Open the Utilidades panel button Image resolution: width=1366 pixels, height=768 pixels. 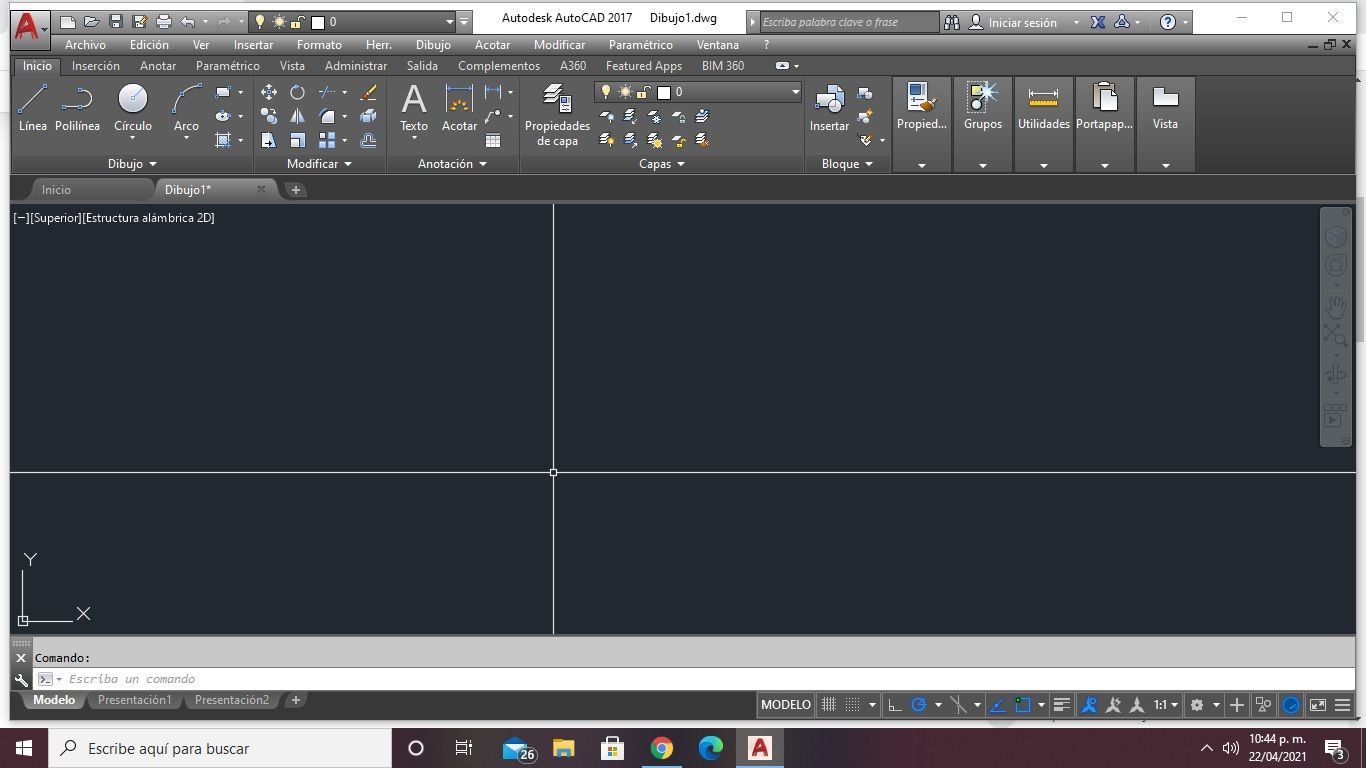click(x=1044, y=124)
